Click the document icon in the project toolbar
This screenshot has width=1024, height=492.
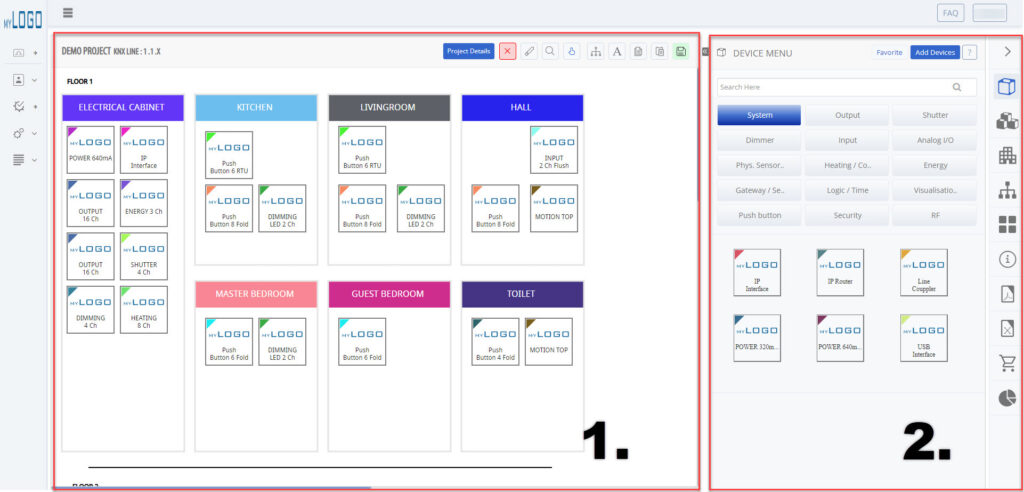pos(638,52)
